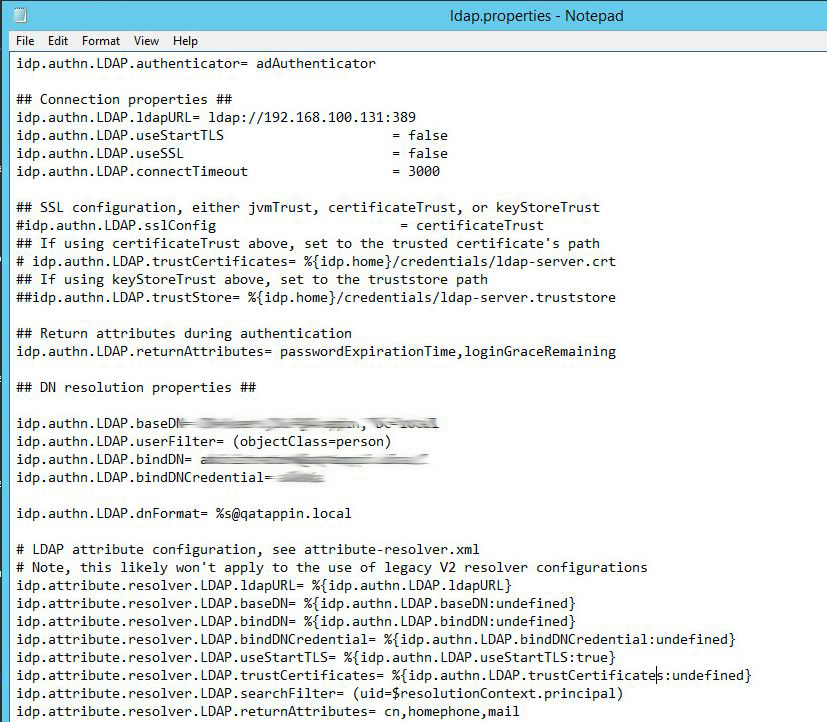
Task: Open the View menu
Action: pyautogui.click(x=146, y=41)
